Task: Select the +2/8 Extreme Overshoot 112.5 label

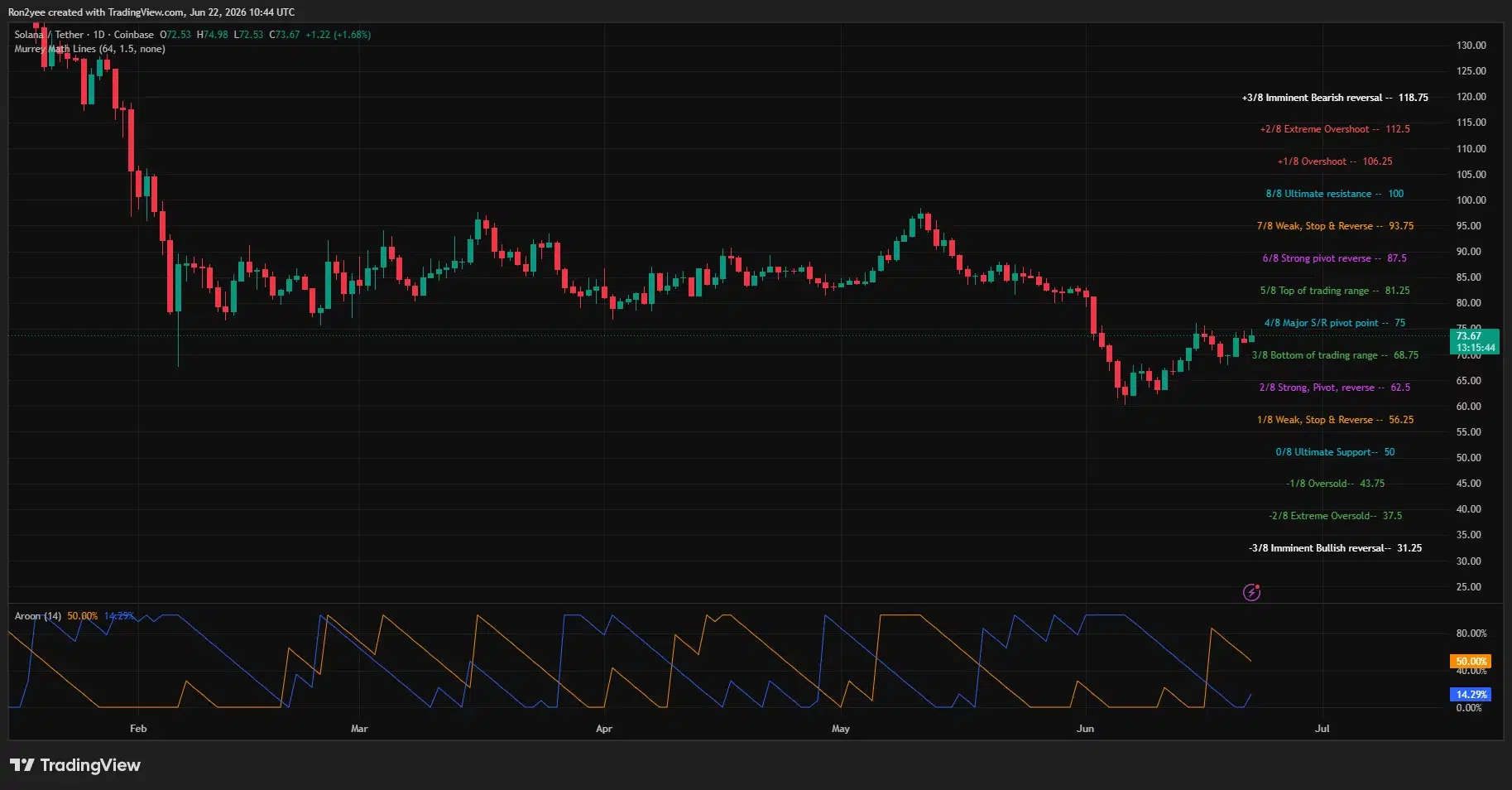Action: point(1335,129)
